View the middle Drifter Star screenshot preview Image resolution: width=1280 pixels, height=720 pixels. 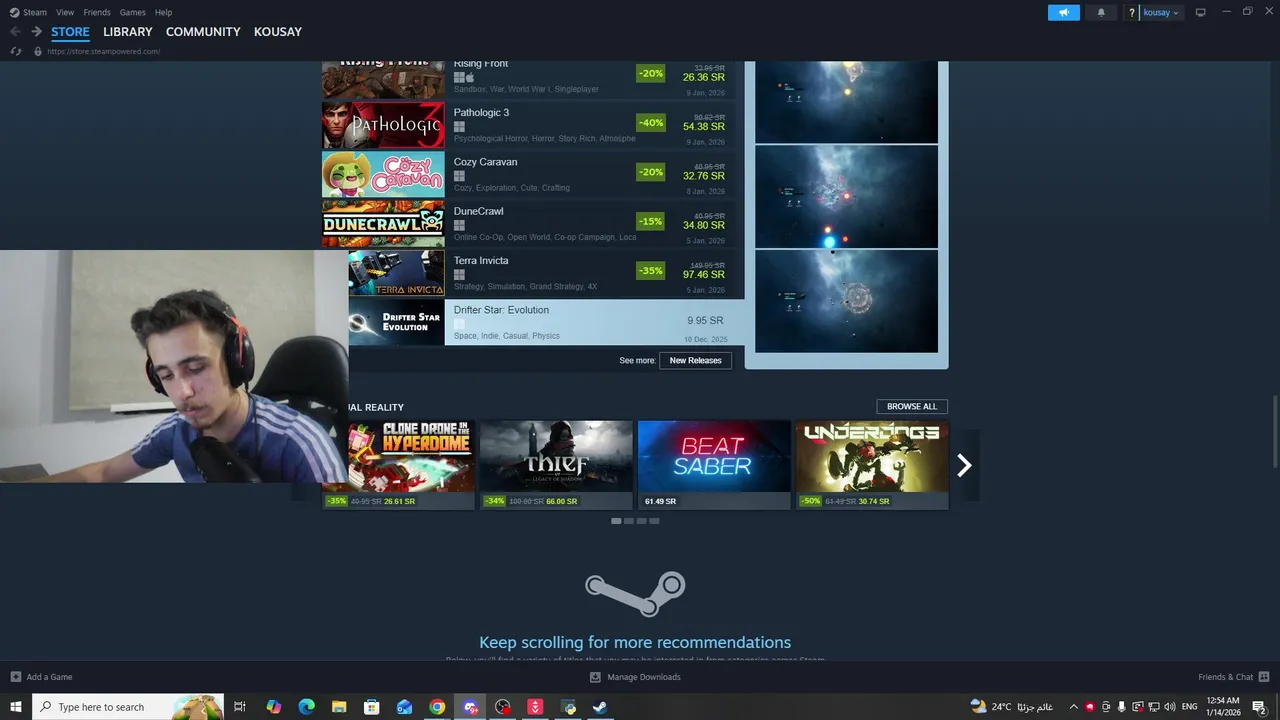(x=846, y=197)
